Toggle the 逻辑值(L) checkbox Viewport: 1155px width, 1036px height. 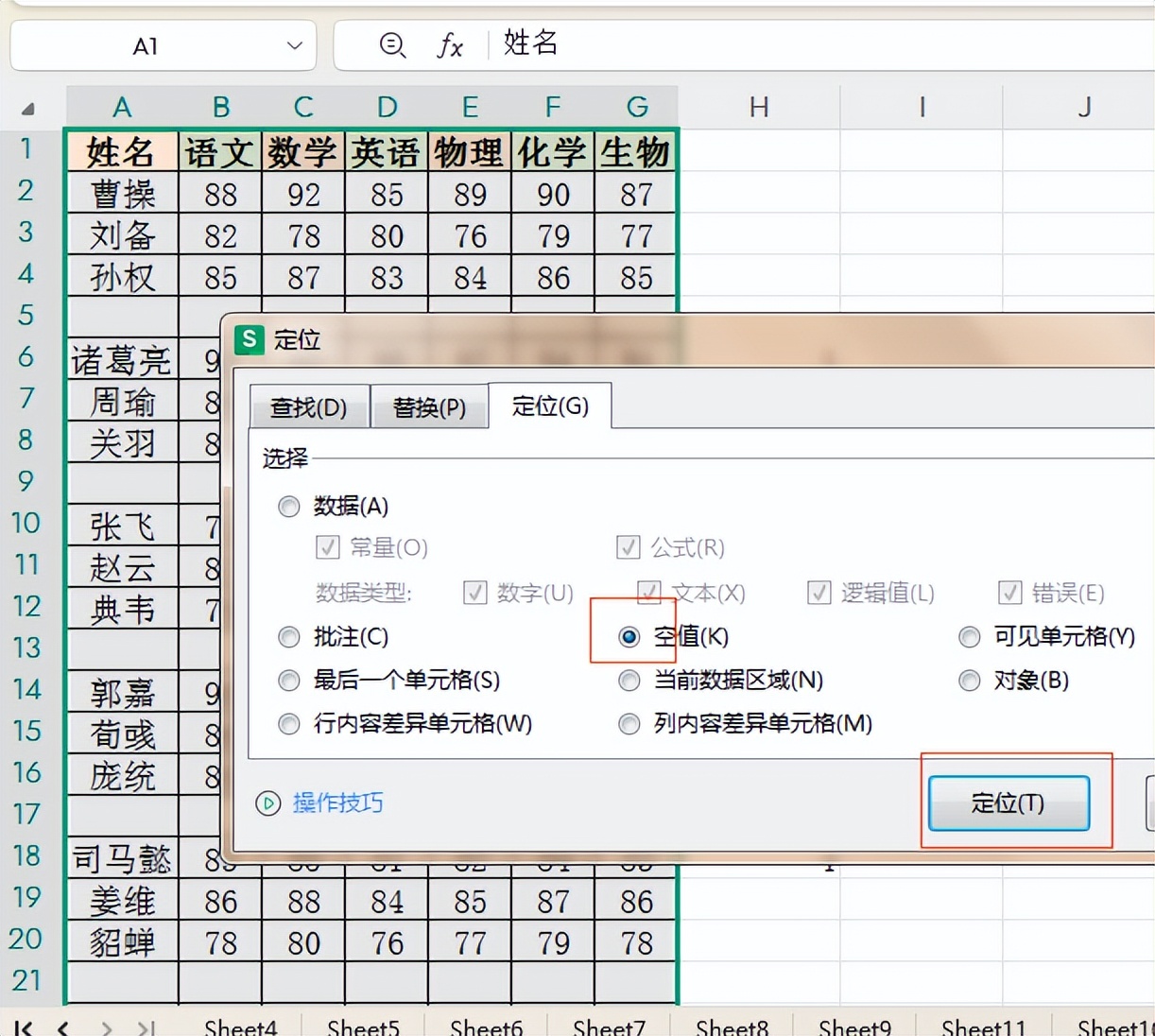(x=819, y=593)
